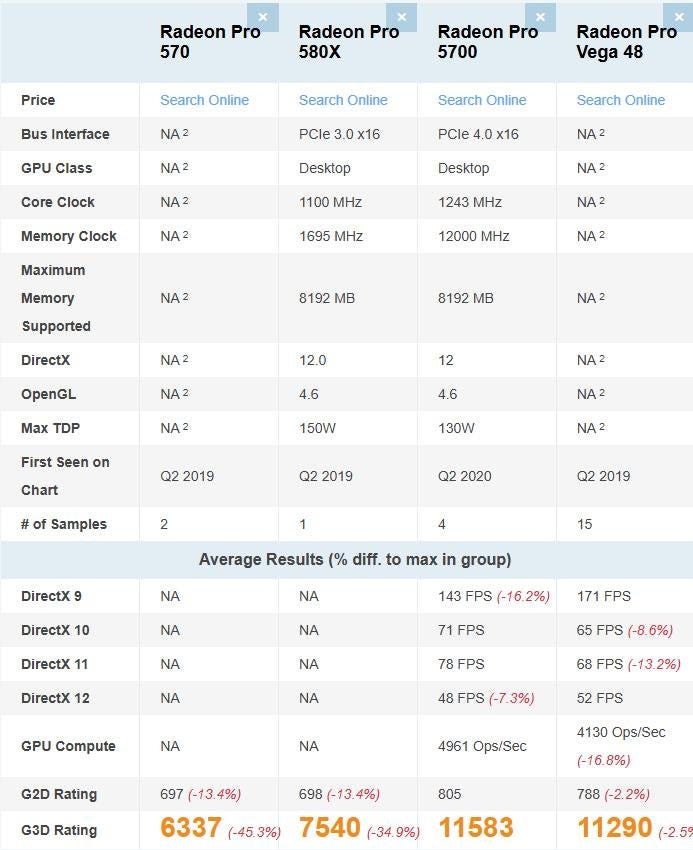This screenshot has width=693, height=850.
Task: Select the 6337 G3D Rating value
Action: pyautogui.click(x=191, y=828)
